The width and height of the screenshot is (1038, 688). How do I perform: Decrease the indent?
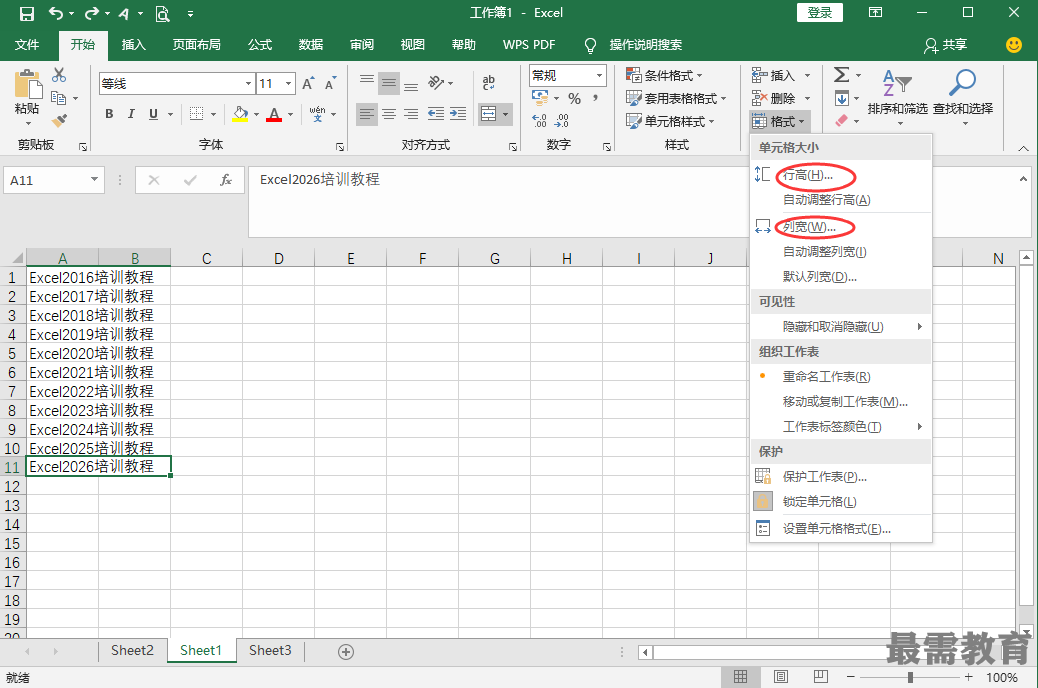[x=436, y=114]
